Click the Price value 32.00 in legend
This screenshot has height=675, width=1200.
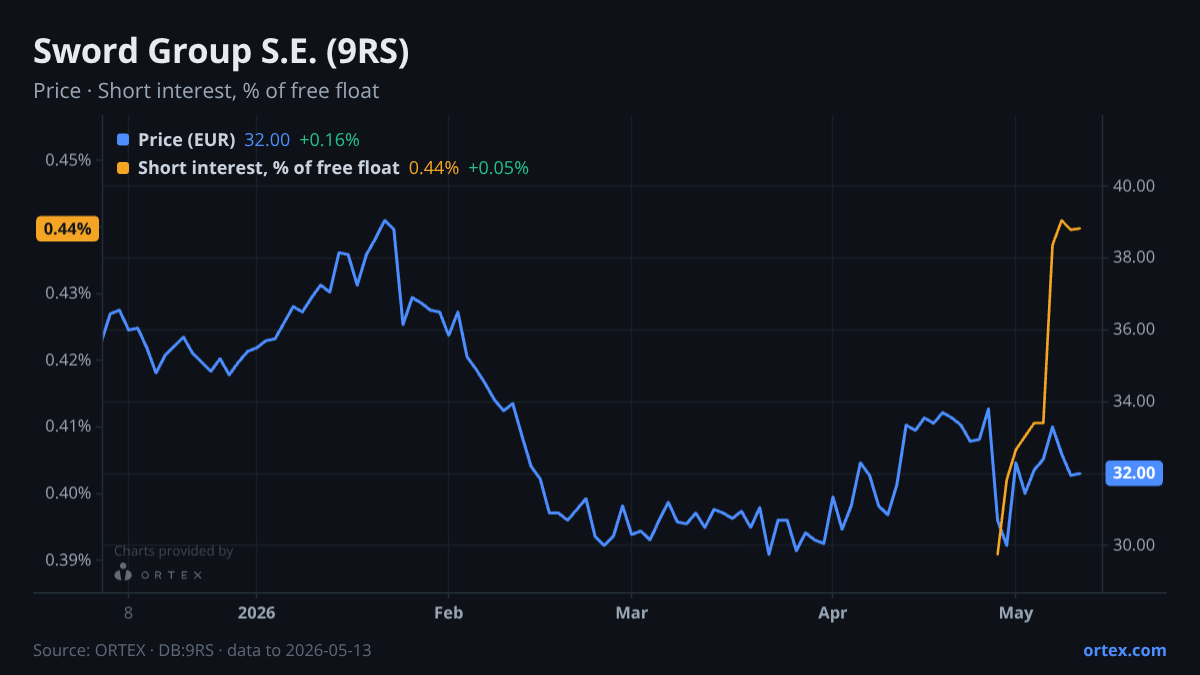[x=267, y=140]
